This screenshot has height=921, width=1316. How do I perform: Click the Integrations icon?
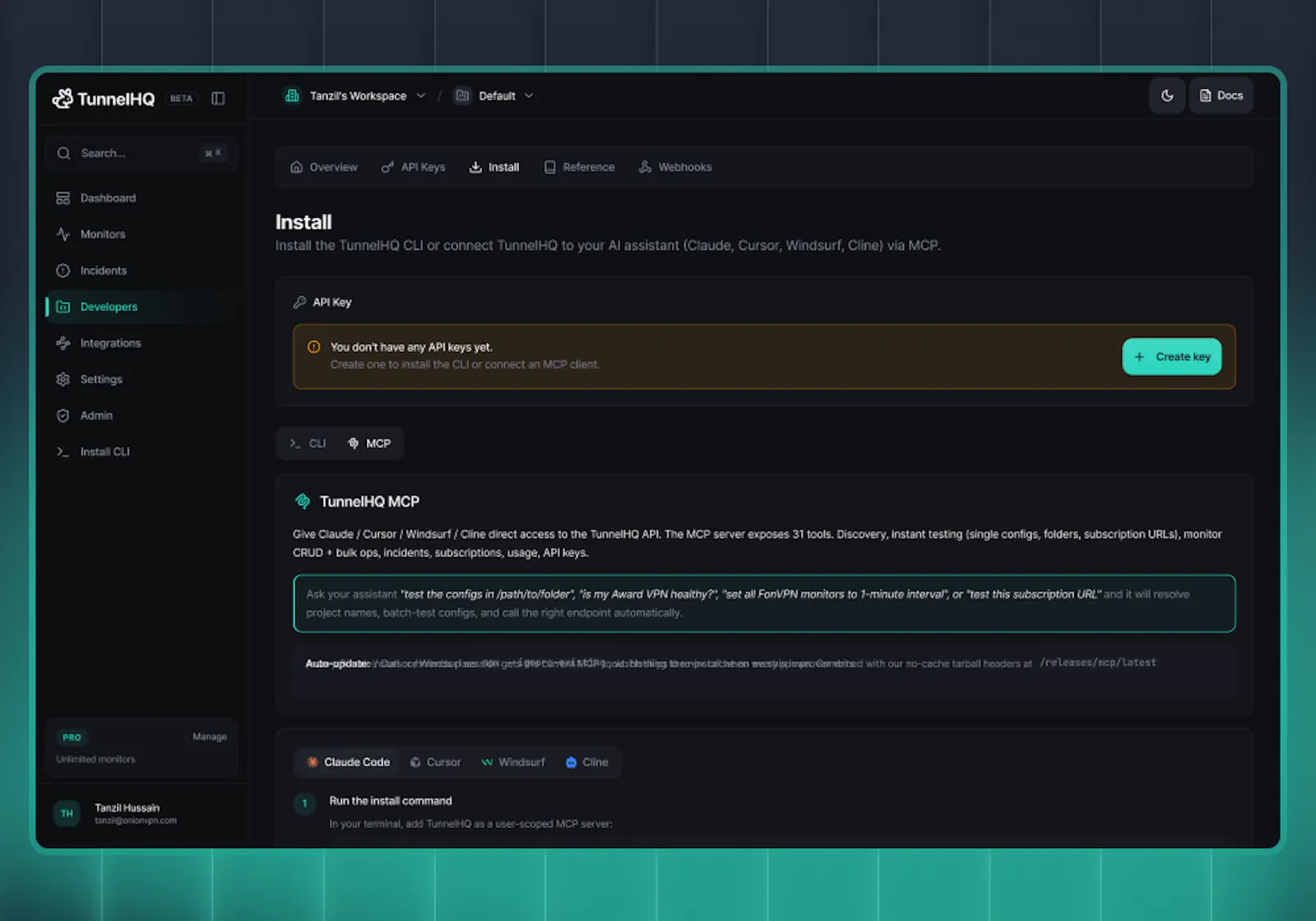click(63, 343)
